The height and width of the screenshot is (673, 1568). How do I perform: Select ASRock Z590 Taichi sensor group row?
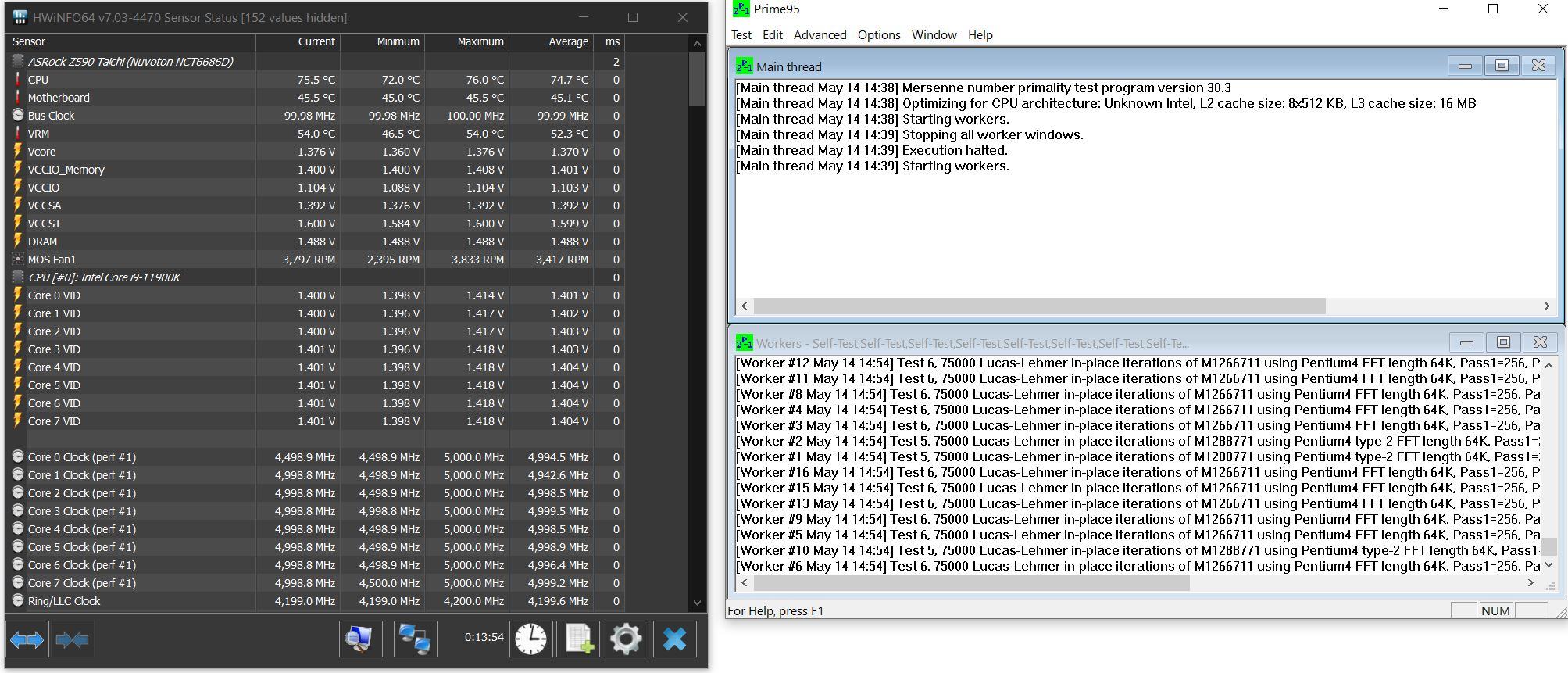315,61
